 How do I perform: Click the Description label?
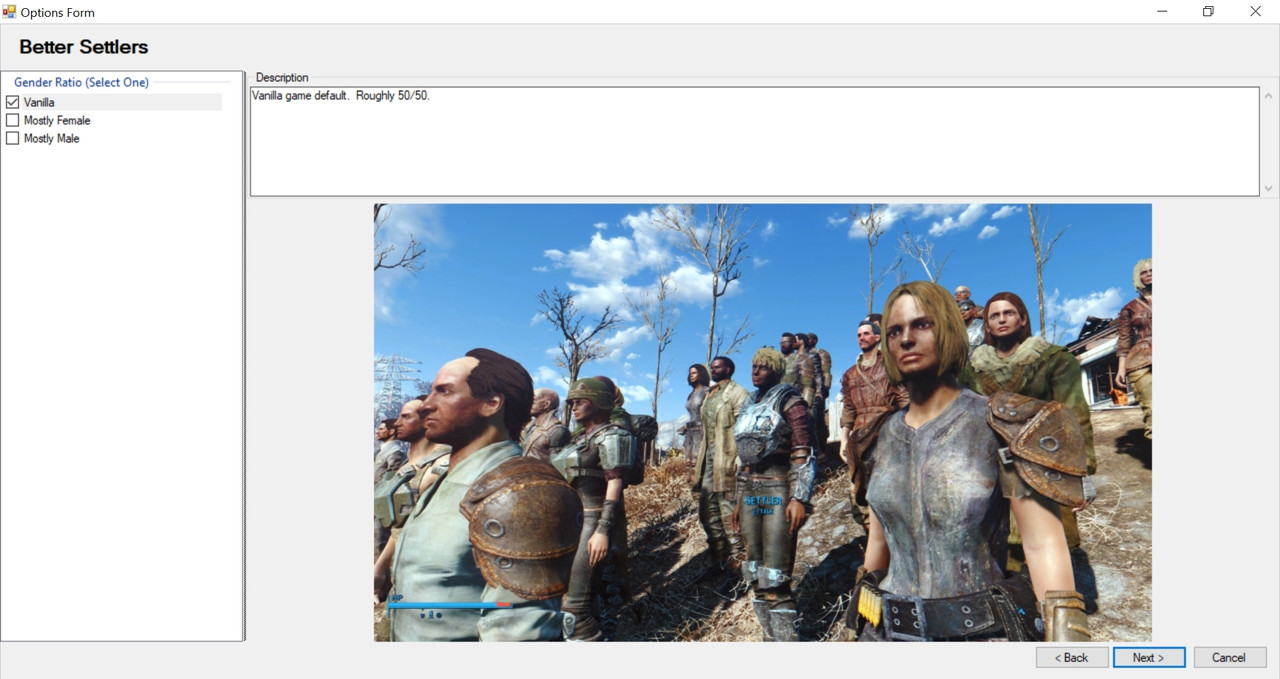(x=282, y=77)
